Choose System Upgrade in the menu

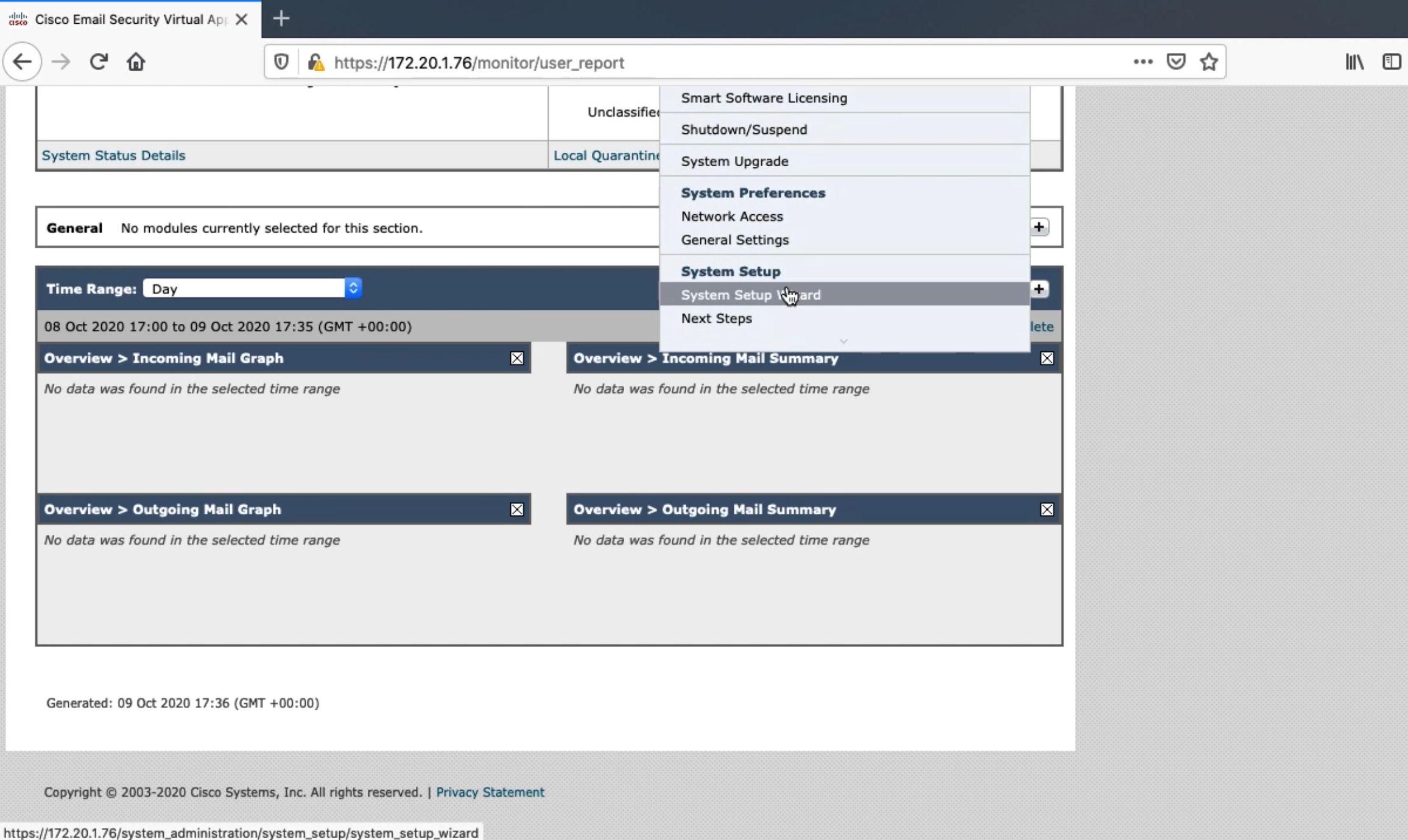844,161
